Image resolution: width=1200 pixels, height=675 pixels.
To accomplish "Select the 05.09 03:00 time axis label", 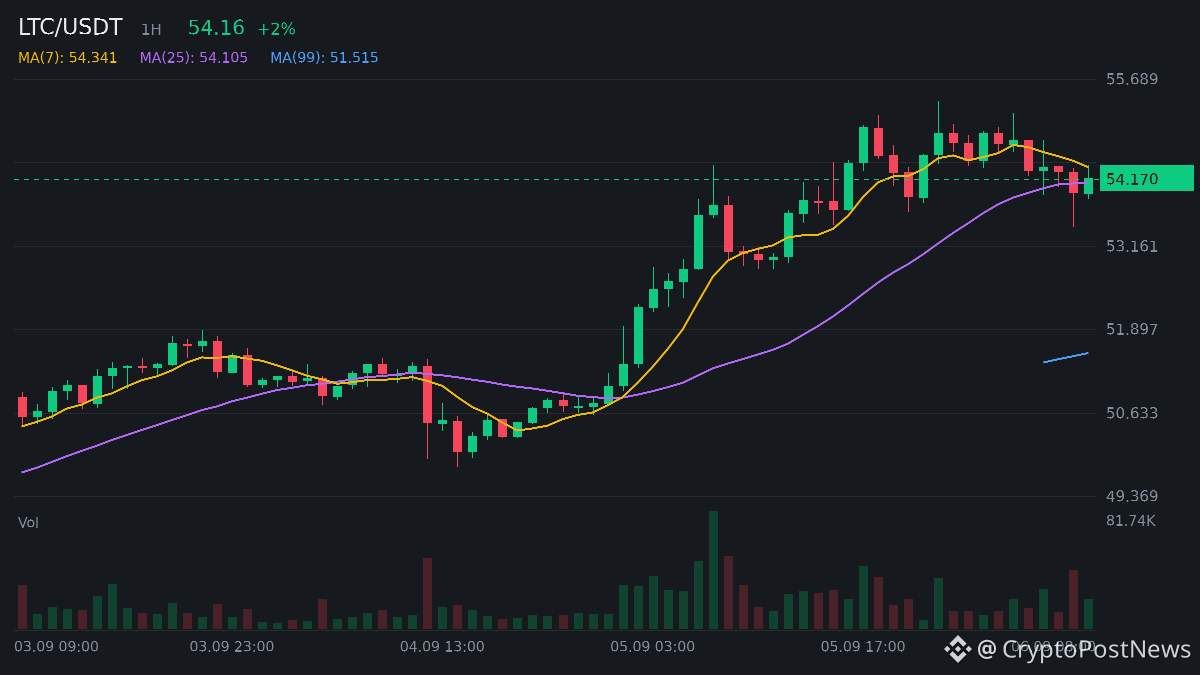I will [652, 647].
